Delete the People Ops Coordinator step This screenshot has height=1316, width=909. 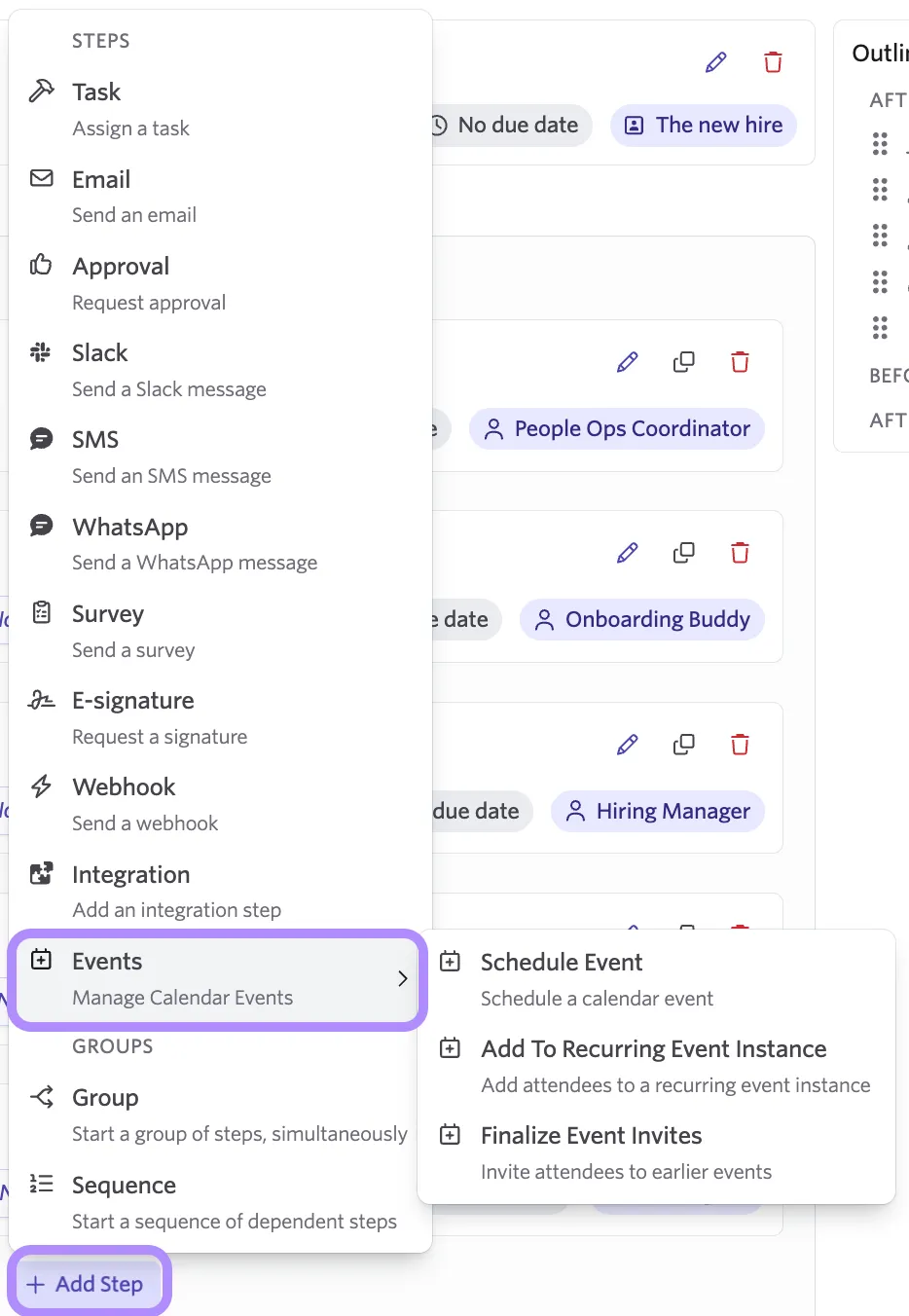741,362
